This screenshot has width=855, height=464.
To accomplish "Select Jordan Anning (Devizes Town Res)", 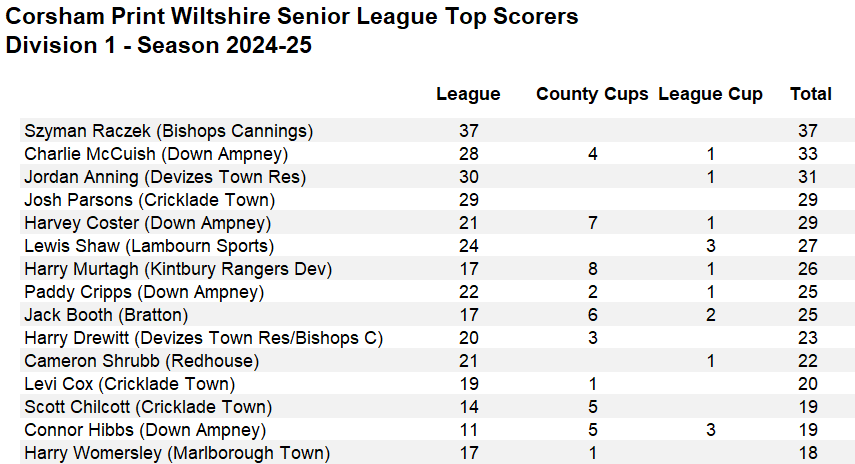I will point(164,177).
